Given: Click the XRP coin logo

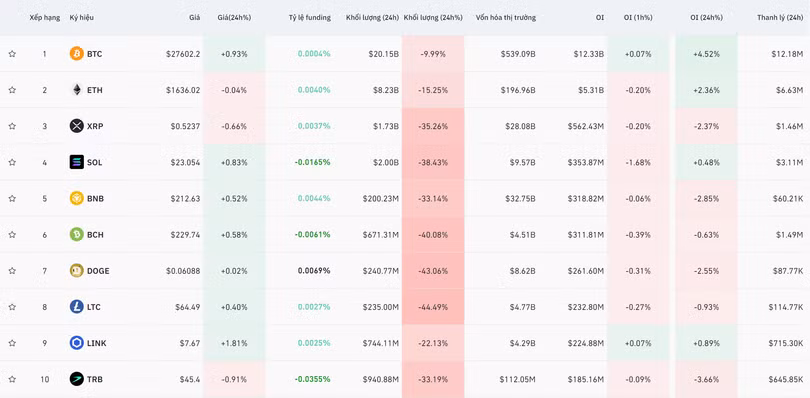Looking at the screenshot, I should (x=76, y=126).
